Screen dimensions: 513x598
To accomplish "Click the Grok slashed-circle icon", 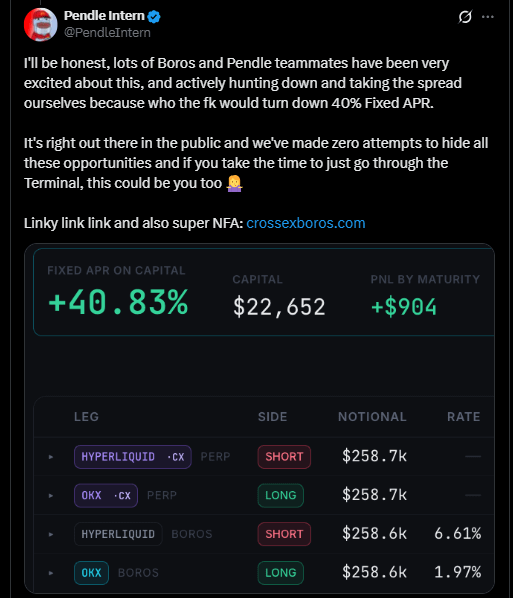I will 465,16.
